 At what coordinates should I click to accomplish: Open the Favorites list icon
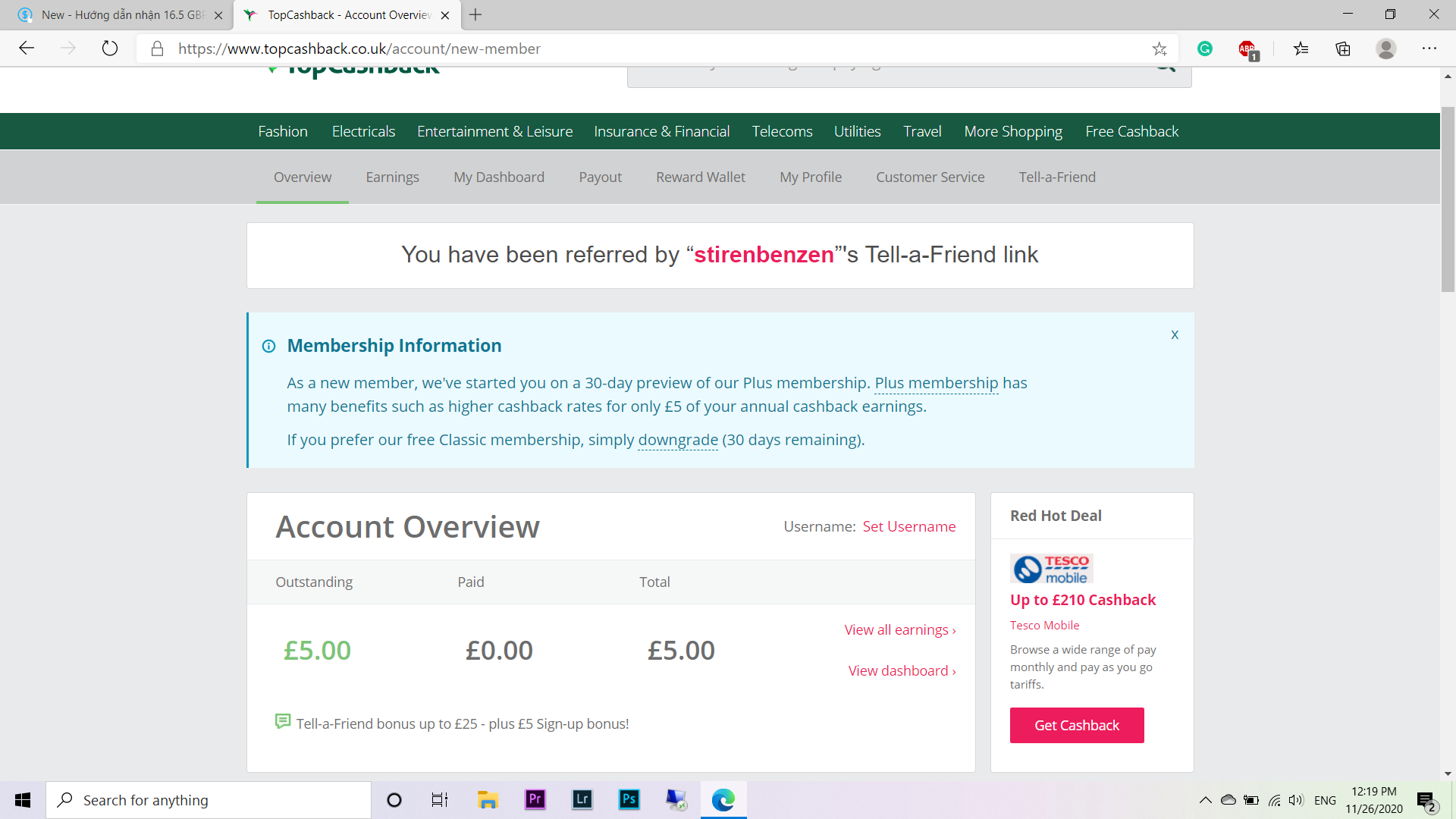[x=1301, y=49]
